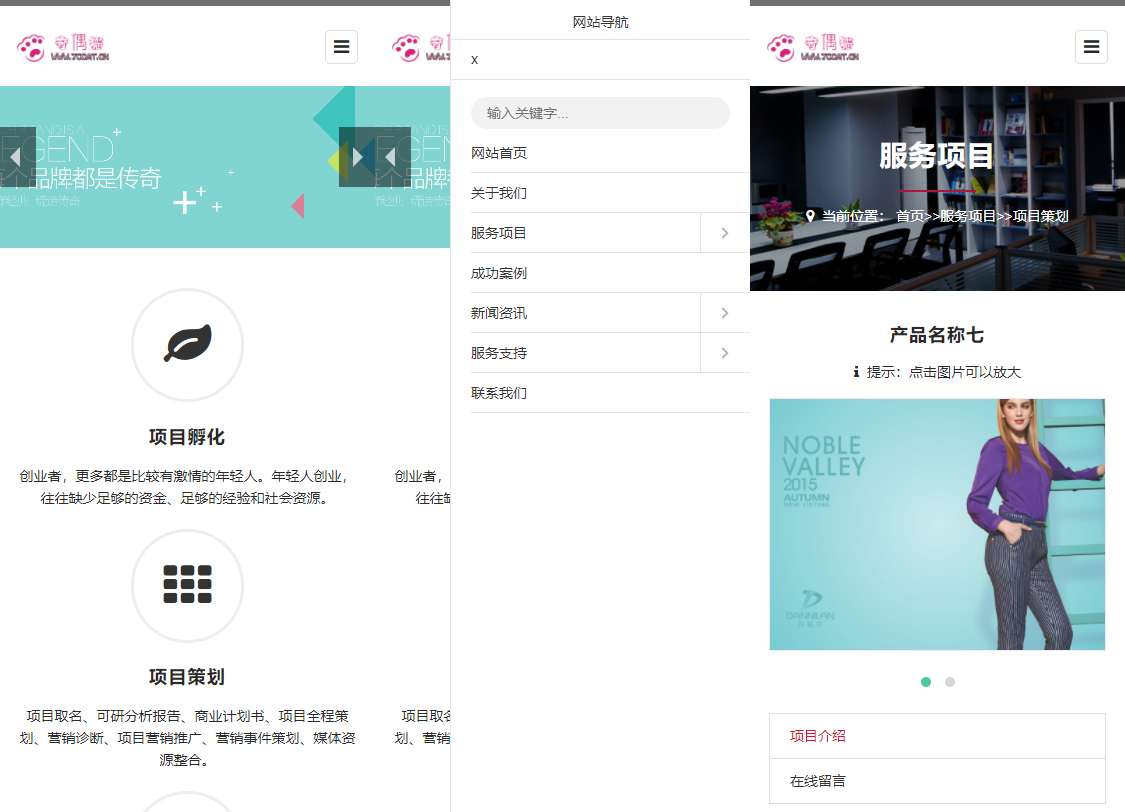This screenshot has height=812, width=1125.
Task: Click the paw logo in left panel
Action: tap(63, 48)
